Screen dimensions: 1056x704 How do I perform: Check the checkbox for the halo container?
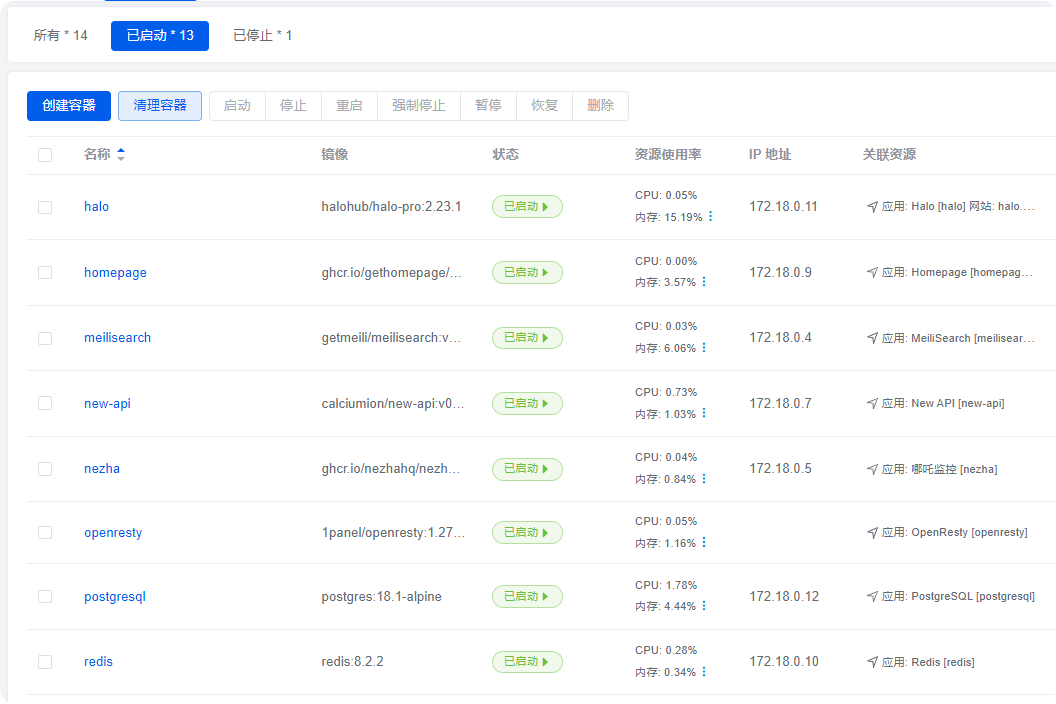pos(45,207)
